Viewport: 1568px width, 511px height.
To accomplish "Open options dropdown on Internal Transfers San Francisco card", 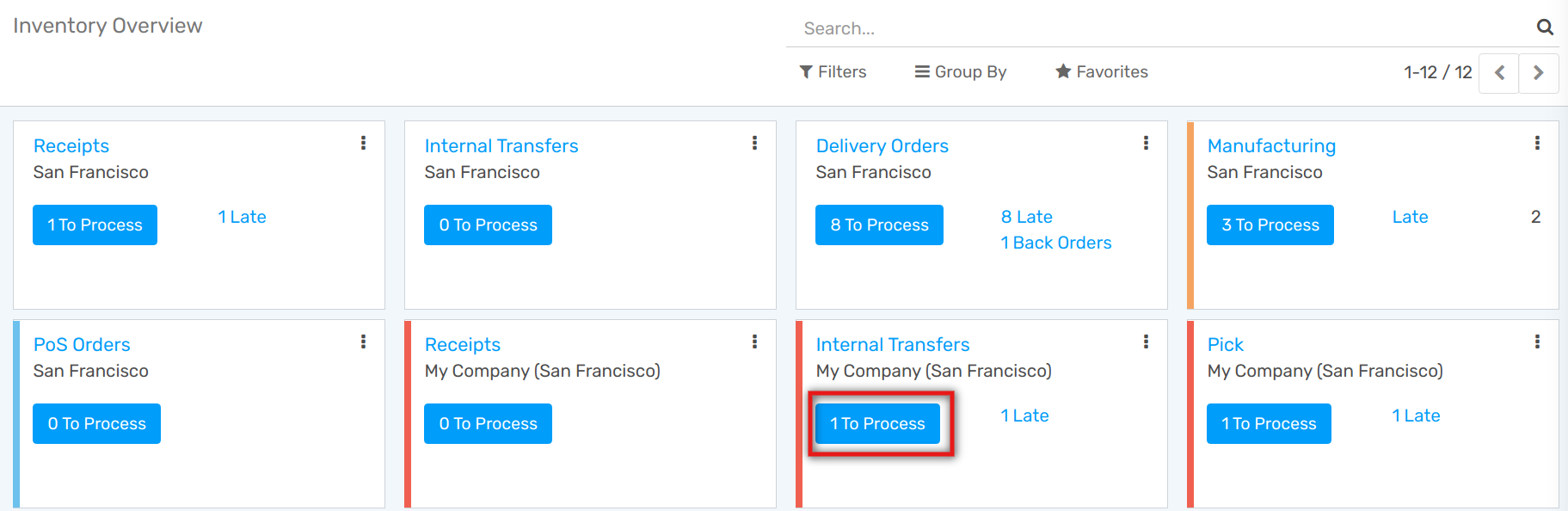I will 754,144.
